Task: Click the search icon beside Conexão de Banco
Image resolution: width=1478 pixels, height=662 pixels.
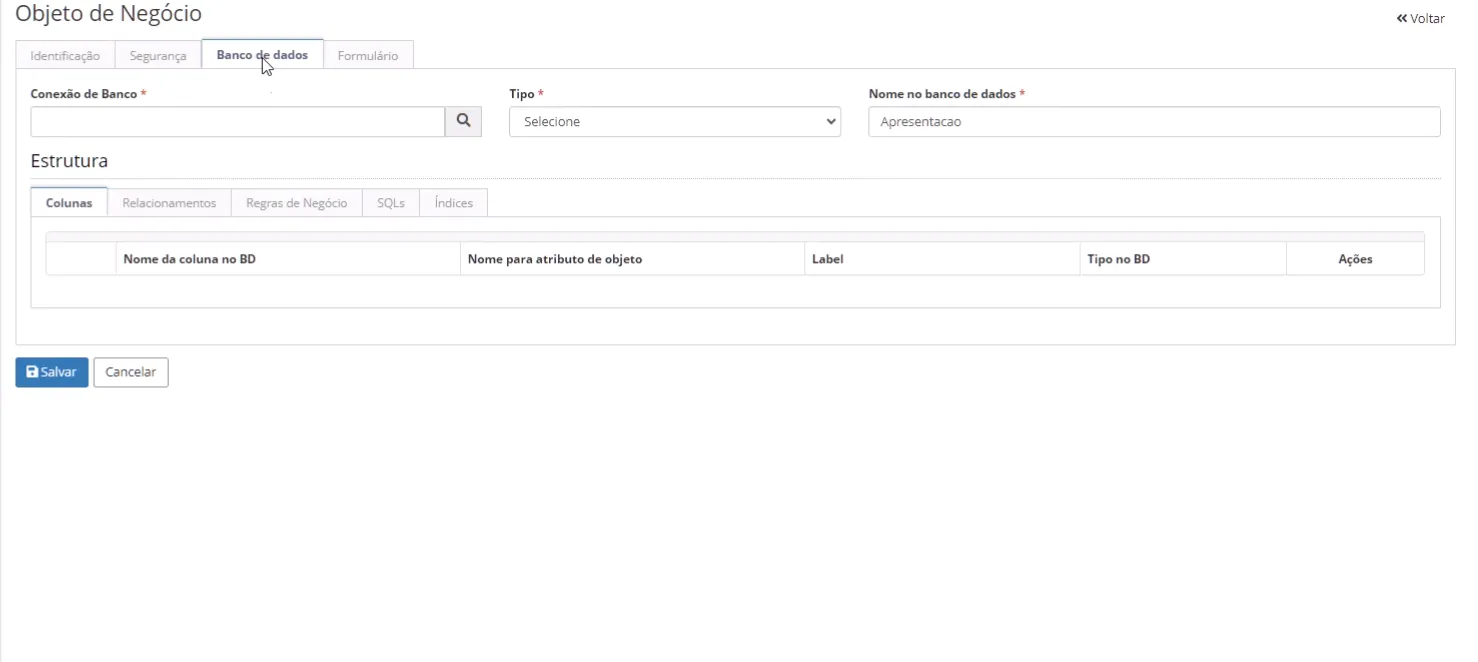Action: click(x=463, y=121)
